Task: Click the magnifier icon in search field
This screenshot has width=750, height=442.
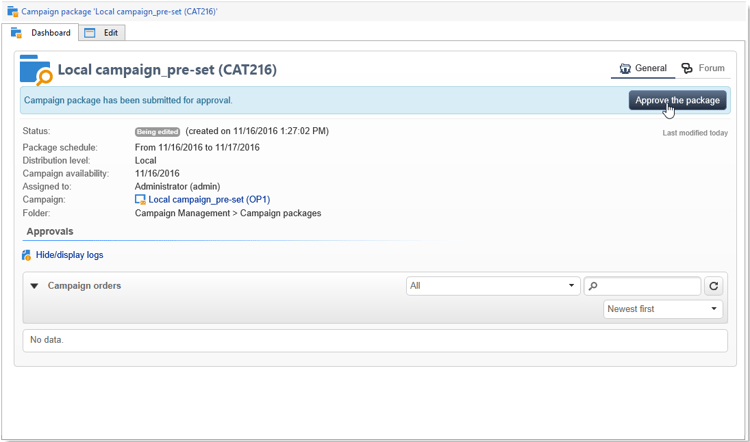Action: coord(593,286)
